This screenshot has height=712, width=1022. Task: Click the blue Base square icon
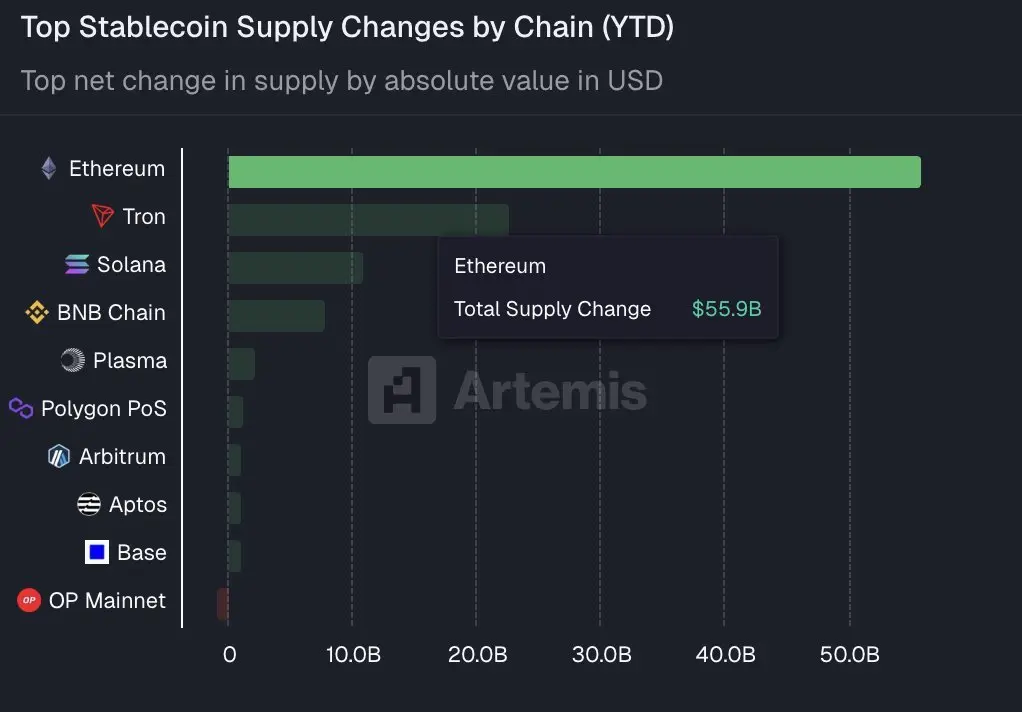[x=97, y=552]
